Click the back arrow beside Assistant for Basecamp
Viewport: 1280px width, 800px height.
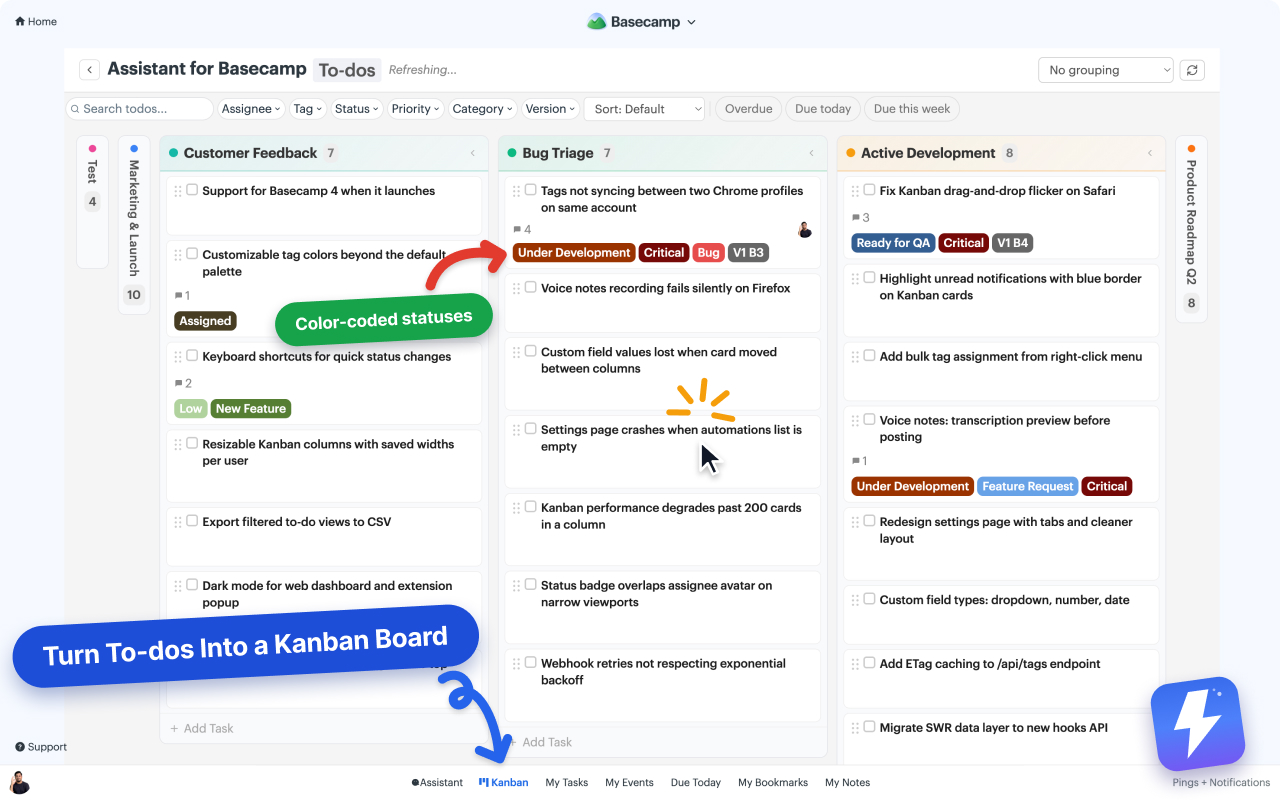tap(90, 70)
